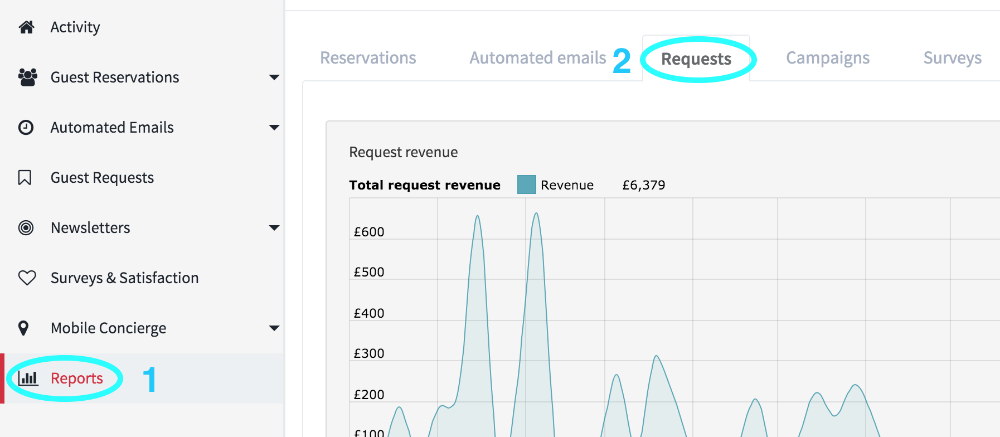Click the Guest Requests bookmark icon
This screenshot has height=437, width=1000.
24,177
